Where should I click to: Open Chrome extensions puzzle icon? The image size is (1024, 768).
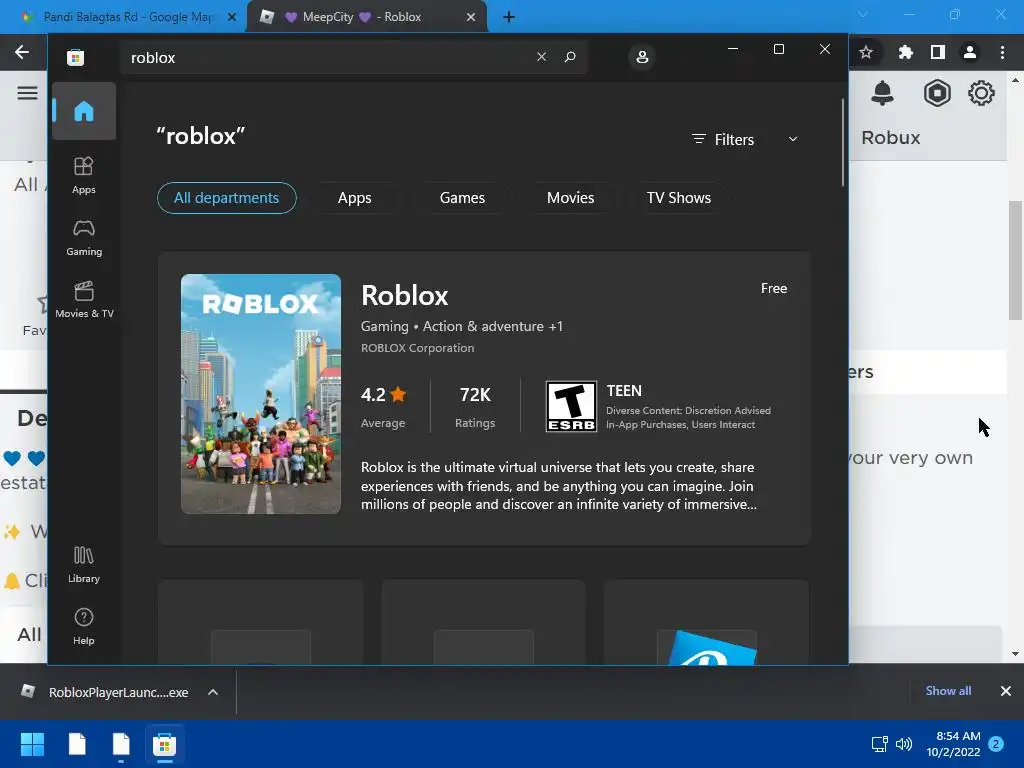(x=906, y=52)
